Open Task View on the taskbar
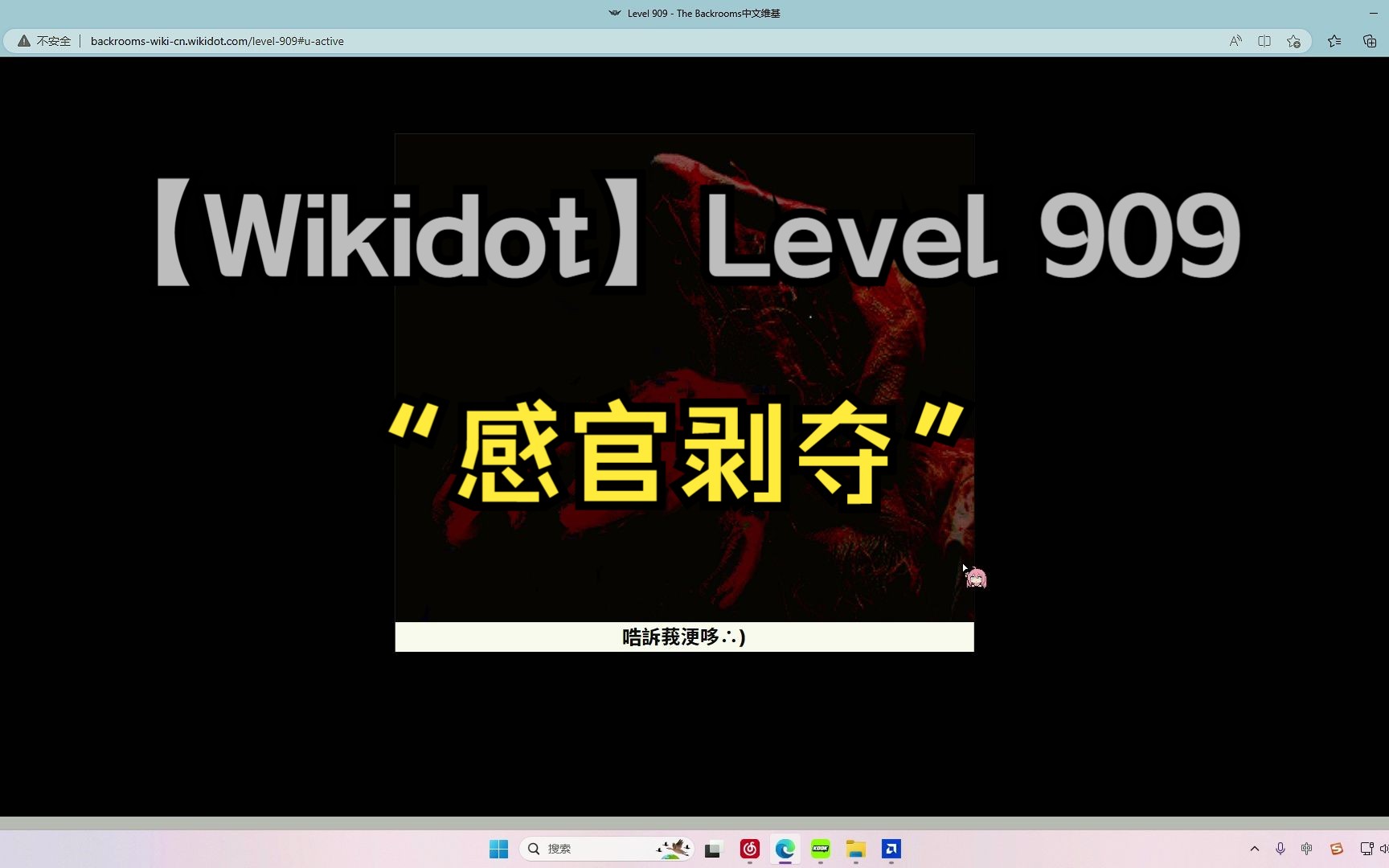The image size is (1389, 868). pyautogui.click(x=714, y=849)
